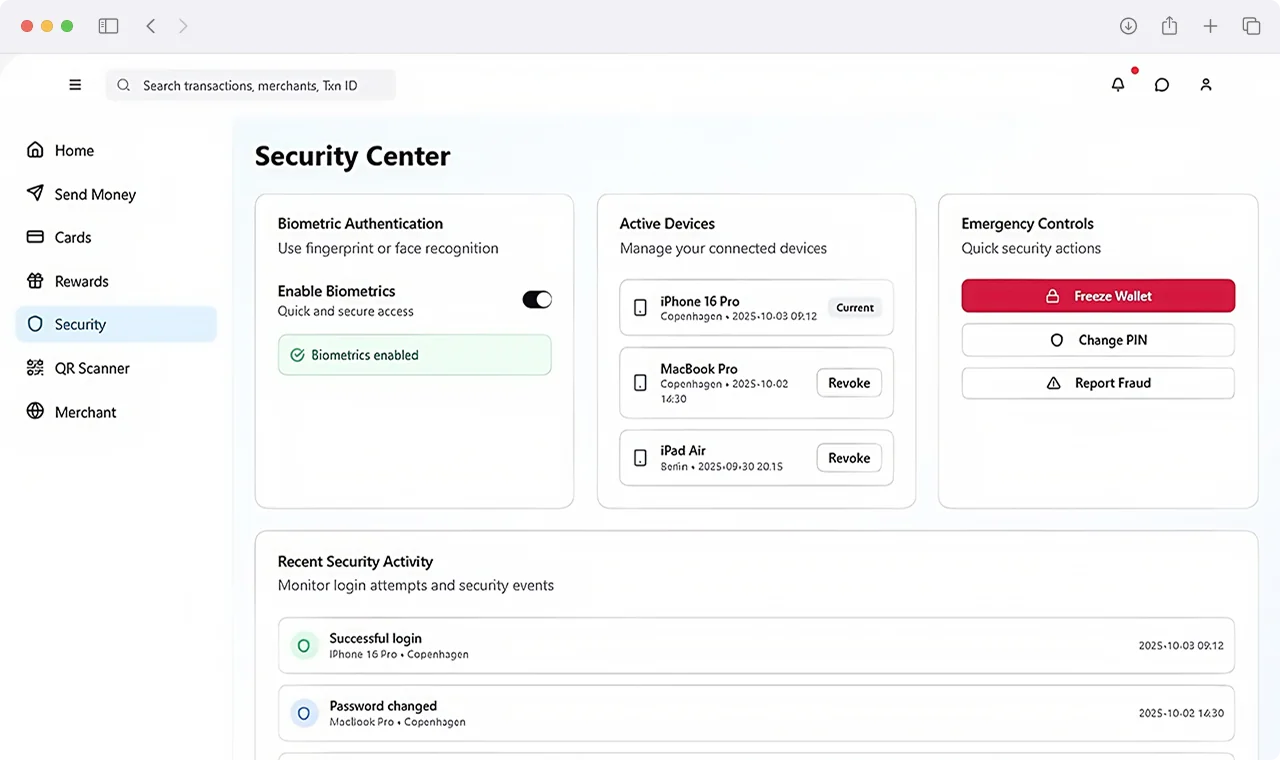The width and height of the screenshot is (1280, 760).
Task: Click the browser downloads icon
Action: tap(1128, 26)
